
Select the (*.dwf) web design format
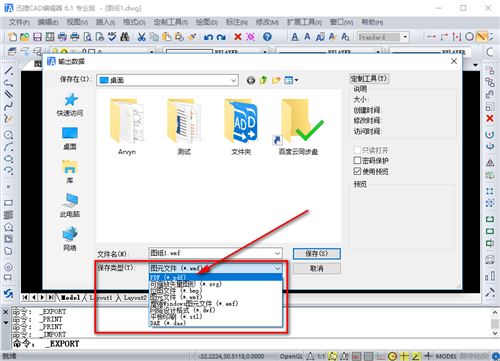click(215, 310)
